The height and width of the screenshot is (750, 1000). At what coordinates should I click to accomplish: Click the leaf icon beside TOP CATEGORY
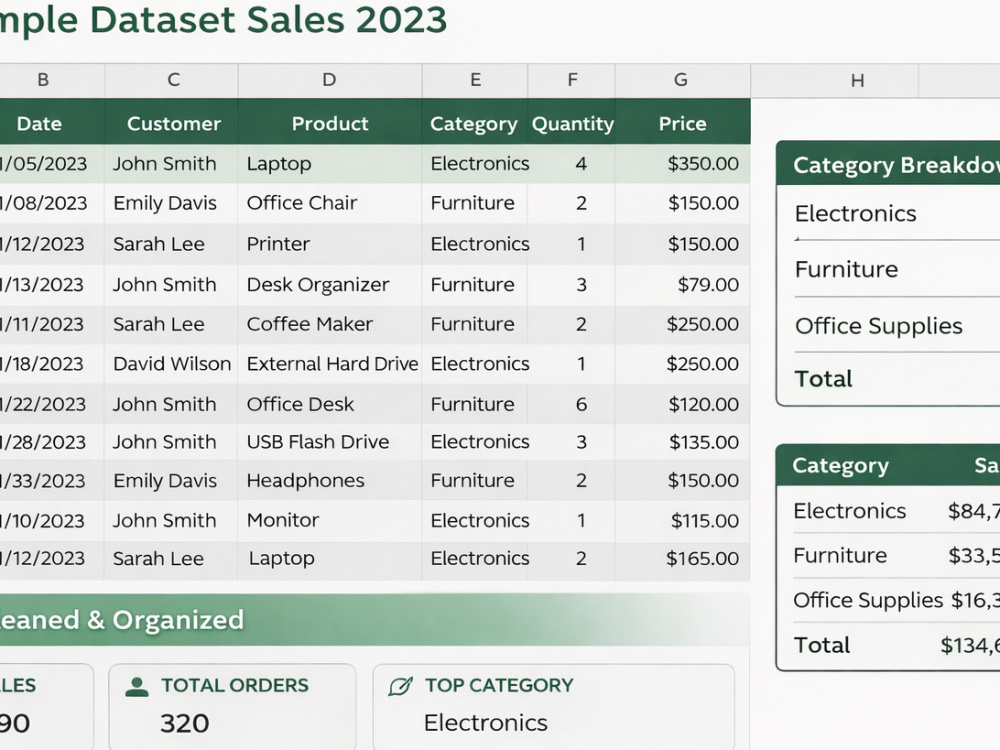tap(401, 686)
